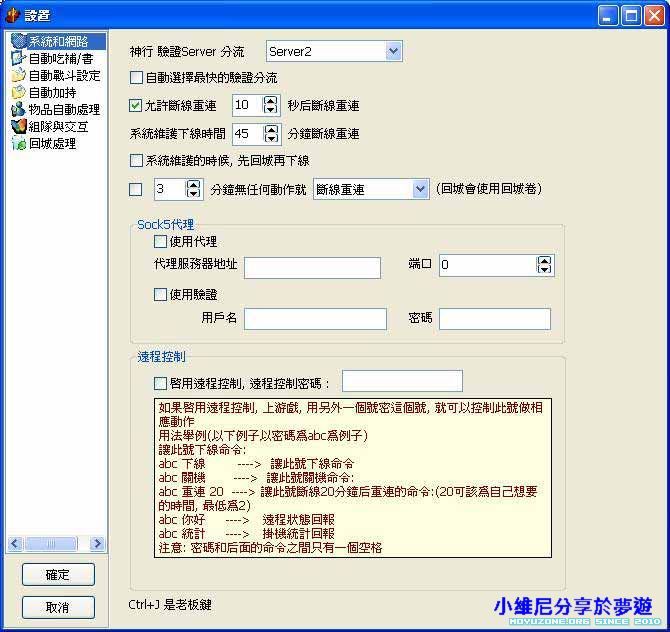This screenshot has width=670, height=632.
Task: Open the 回城處理 settings page
Action: point(52,143)
